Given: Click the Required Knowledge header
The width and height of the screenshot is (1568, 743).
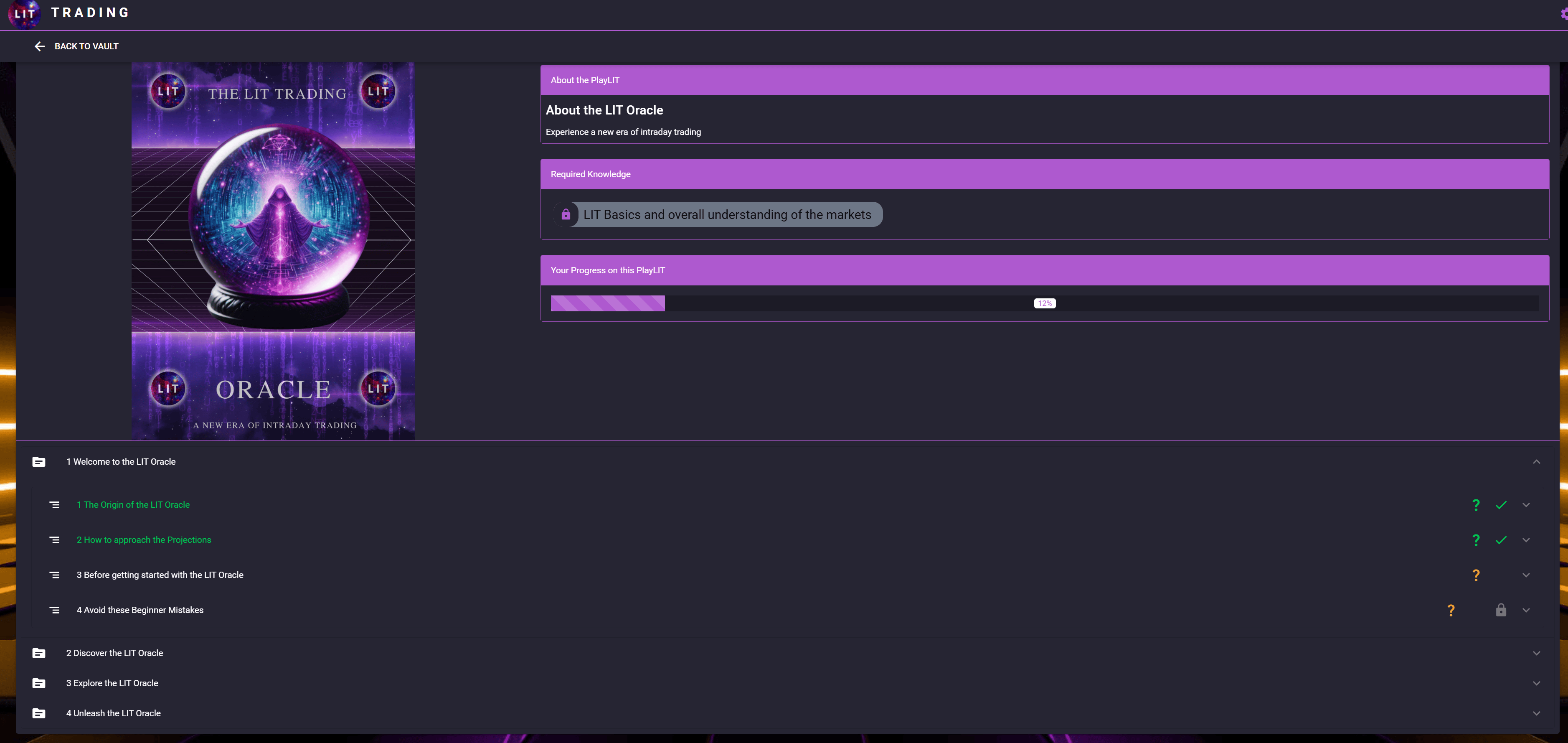Looking at the screenshot, I should click(1045, 174).
